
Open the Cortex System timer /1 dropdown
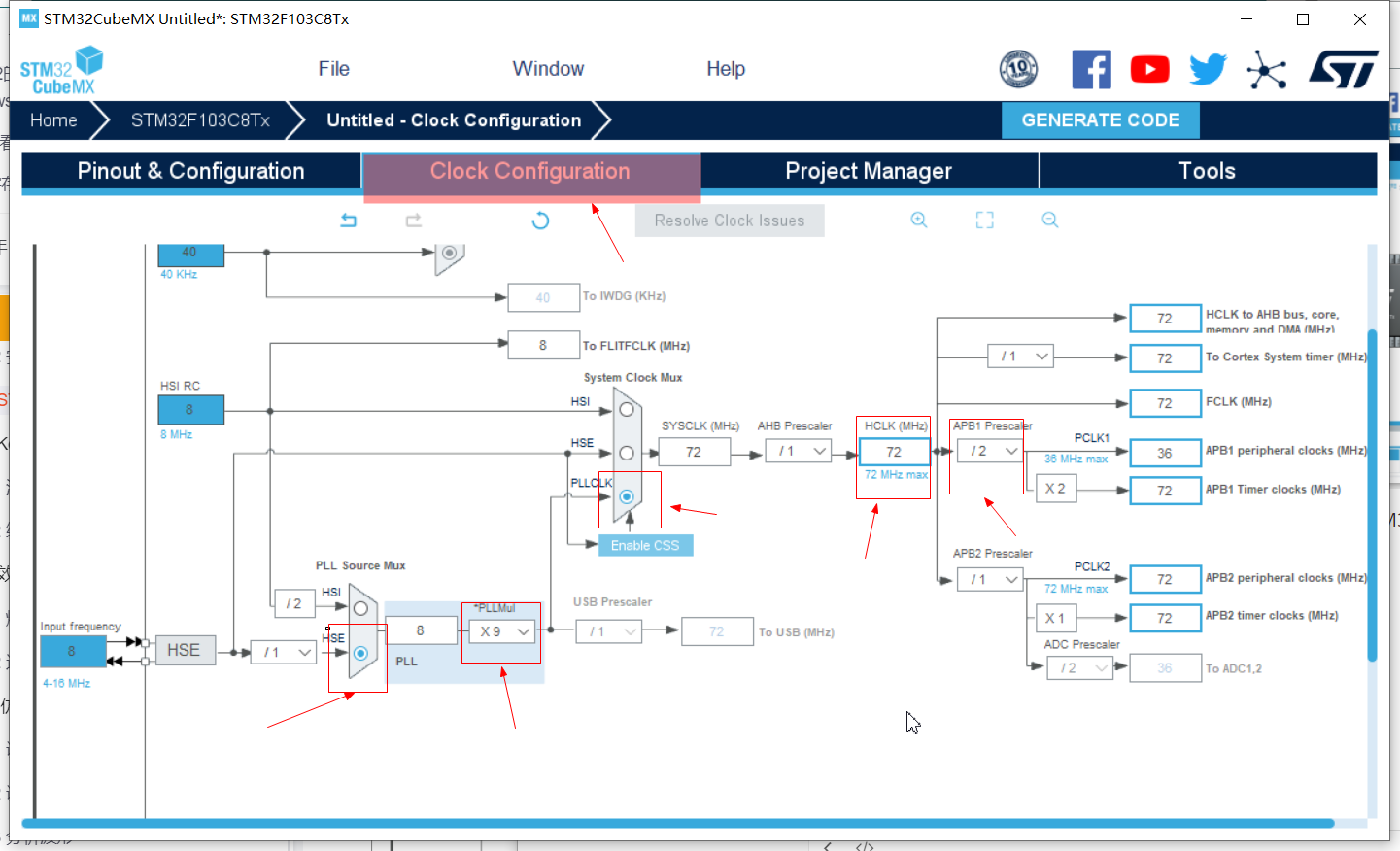tap(1021, 357)
